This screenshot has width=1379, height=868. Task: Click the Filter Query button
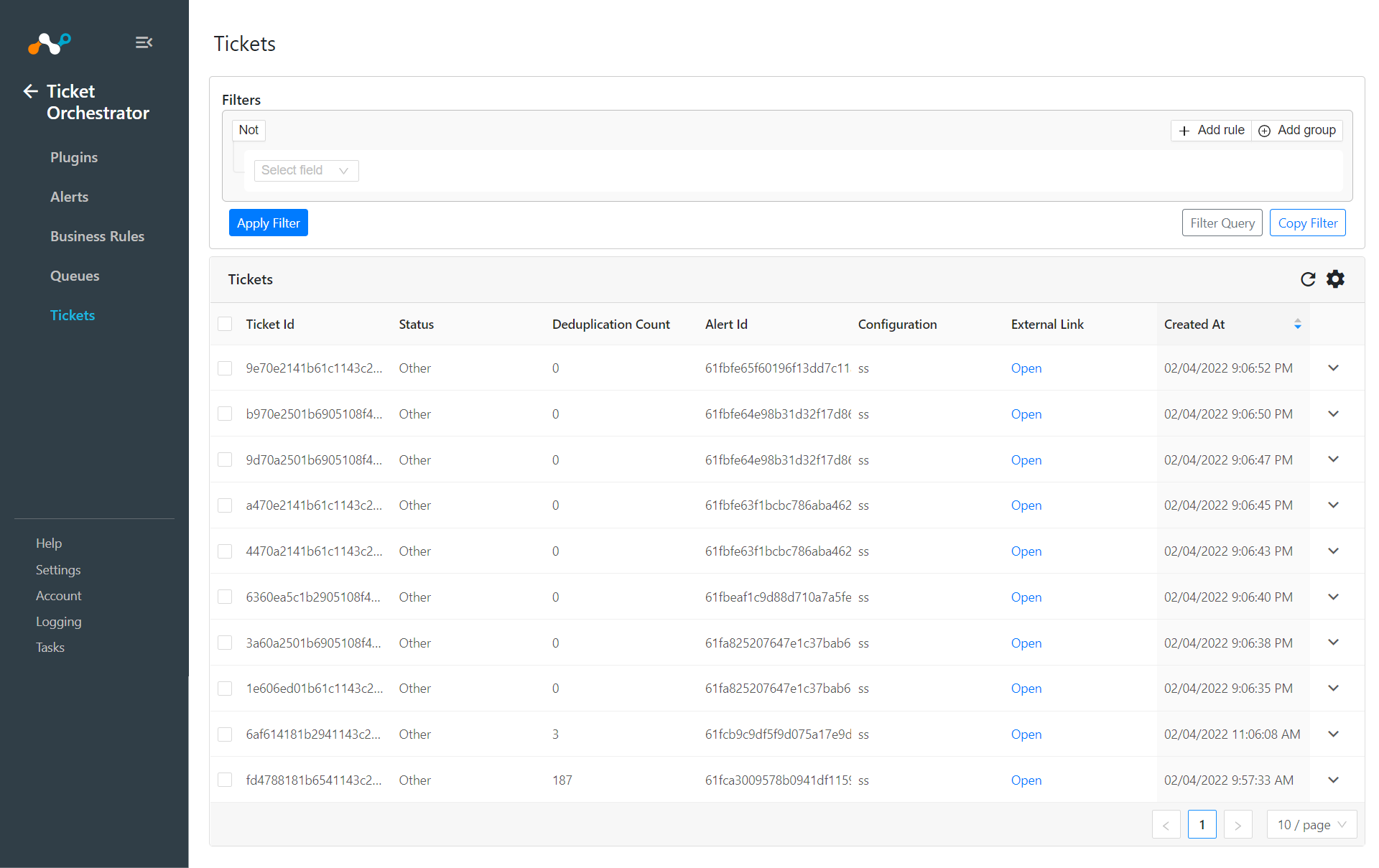pos(1222,223)
